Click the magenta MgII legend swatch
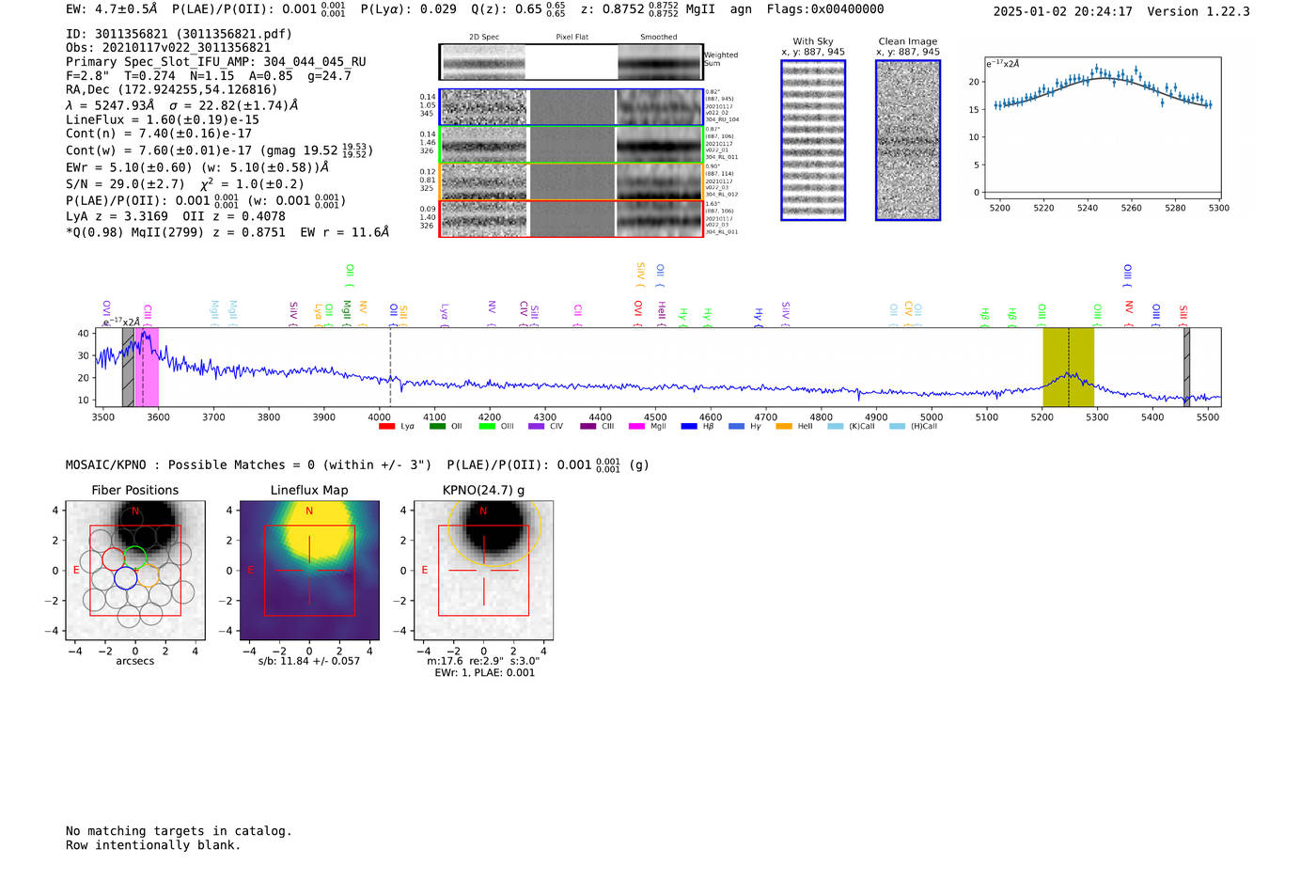The height and width of the screenshot is (896, 1316). [x=636, y=426]
